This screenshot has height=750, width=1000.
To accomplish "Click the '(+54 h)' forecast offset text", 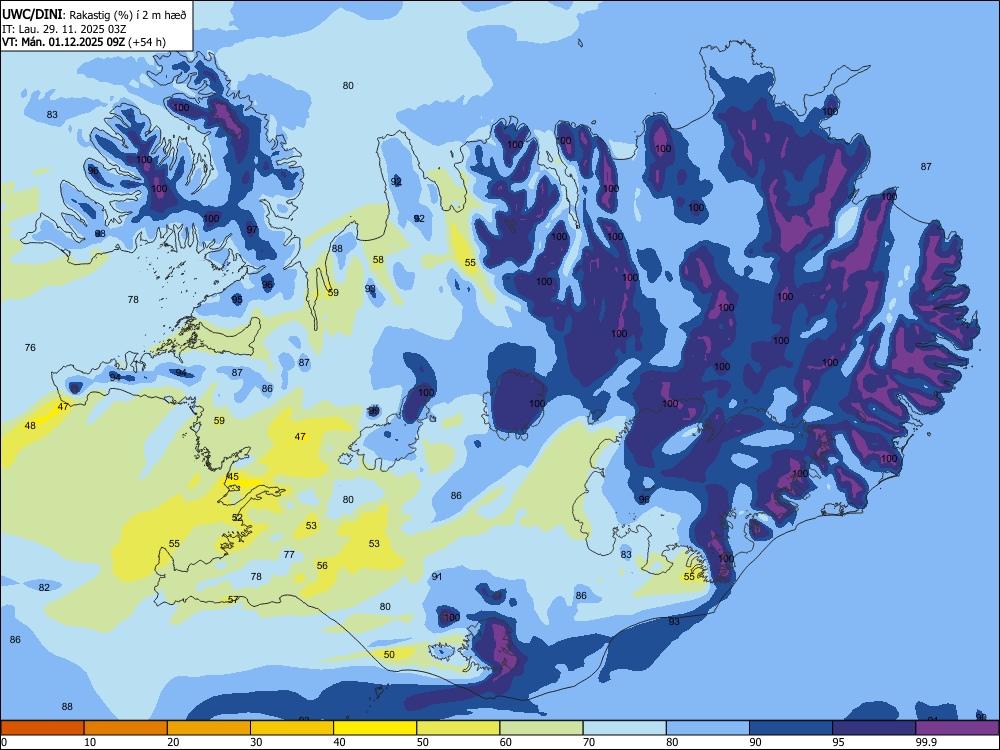I will pyautogui.click(x=147, y=42).
